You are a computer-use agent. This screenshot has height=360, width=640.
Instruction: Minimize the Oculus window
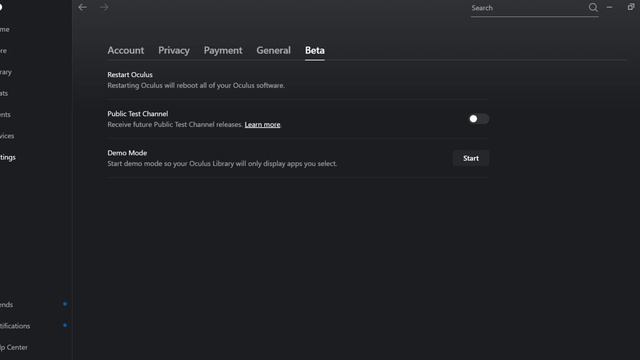609,7
